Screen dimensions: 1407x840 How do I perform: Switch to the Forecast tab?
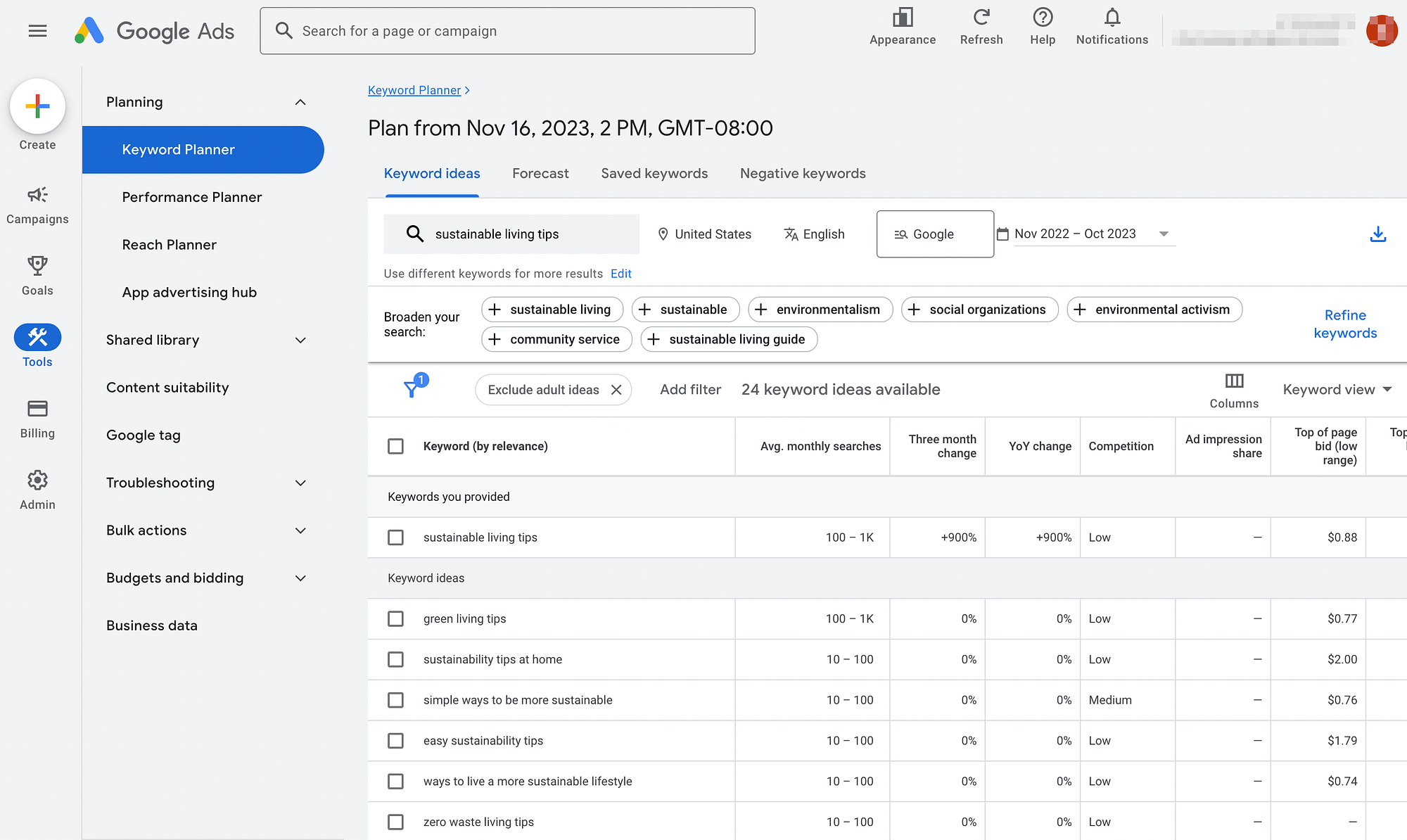click(x=540, y=174)
